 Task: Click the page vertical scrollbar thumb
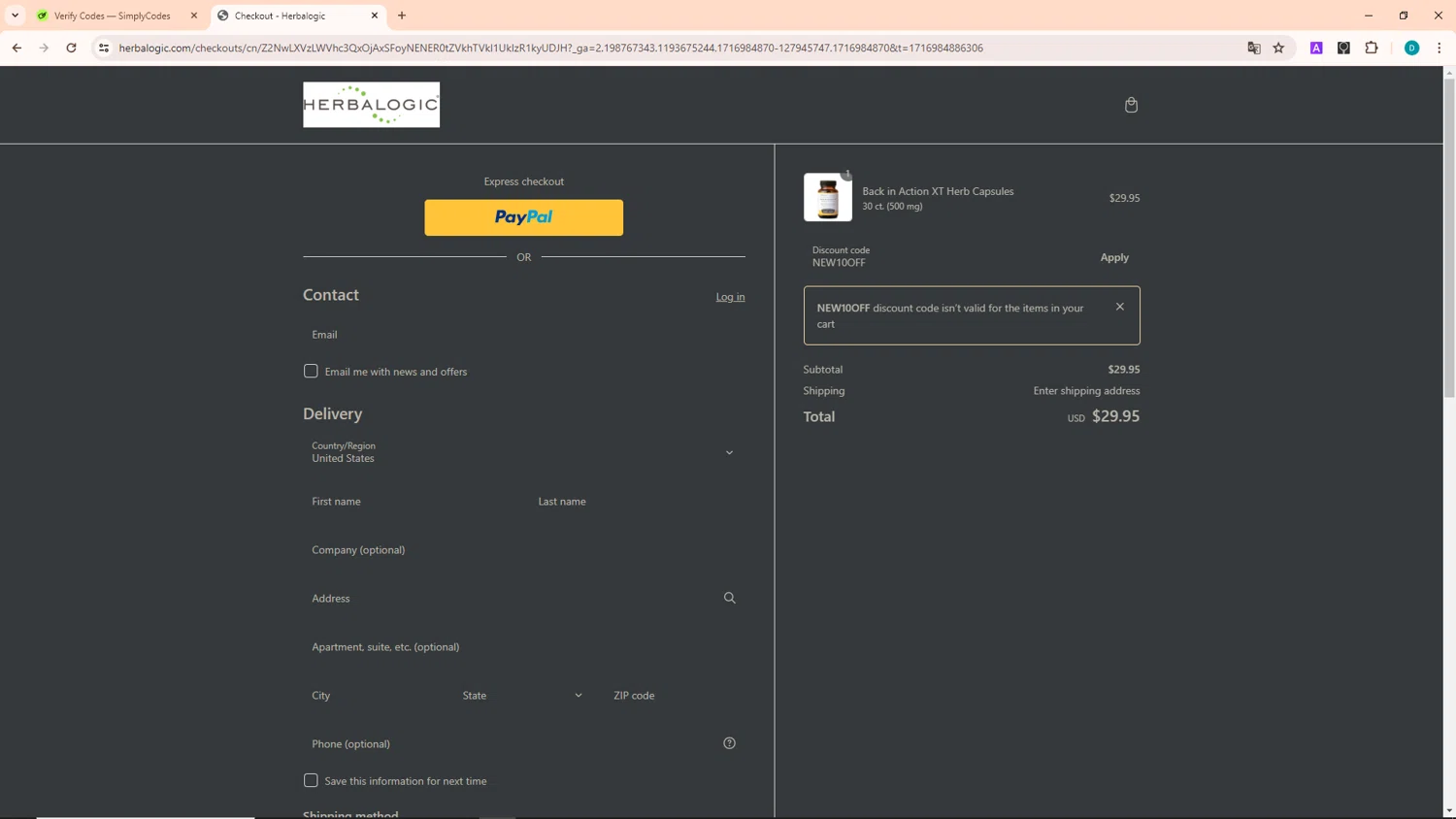coord(1449,238)
